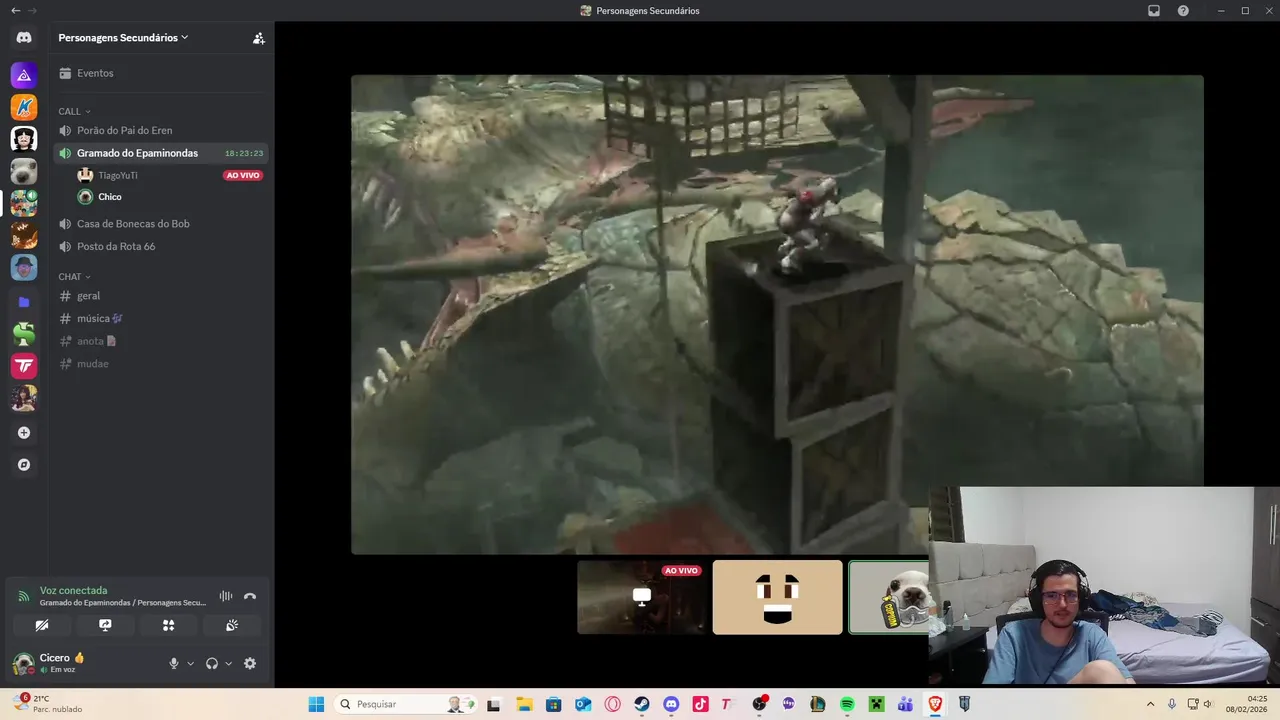Join Casa de Bonecas do Bob channel
This screenshot has height=720, width=1280.
pyautogui.click(x=161, y=224)
